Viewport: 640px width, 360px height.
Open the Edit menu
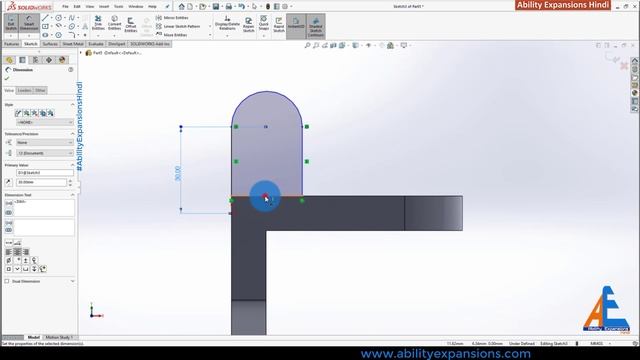tap(77, 7)
